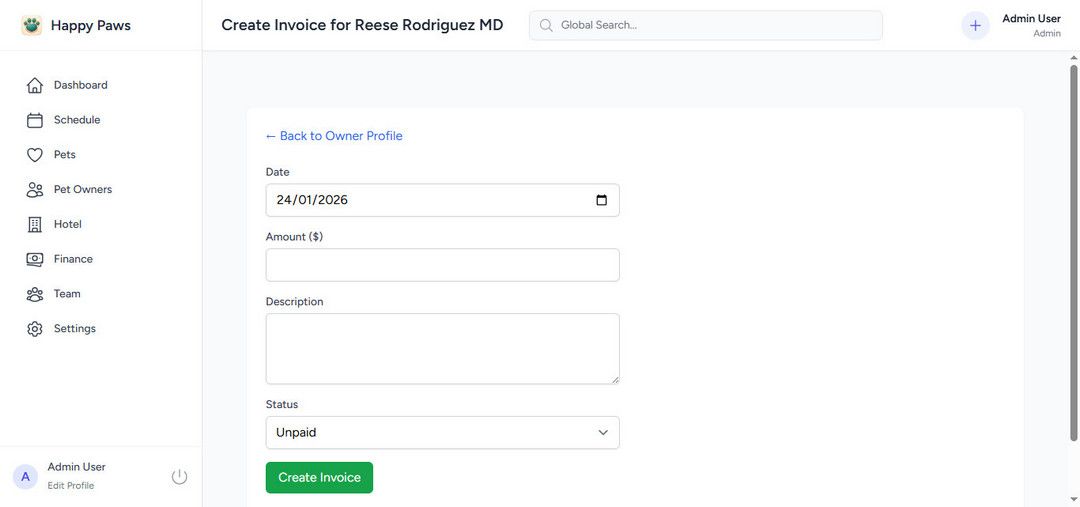Click the Happy Paws logo
The width and height of the screenshot is (1080, 507).
(32, 26)
